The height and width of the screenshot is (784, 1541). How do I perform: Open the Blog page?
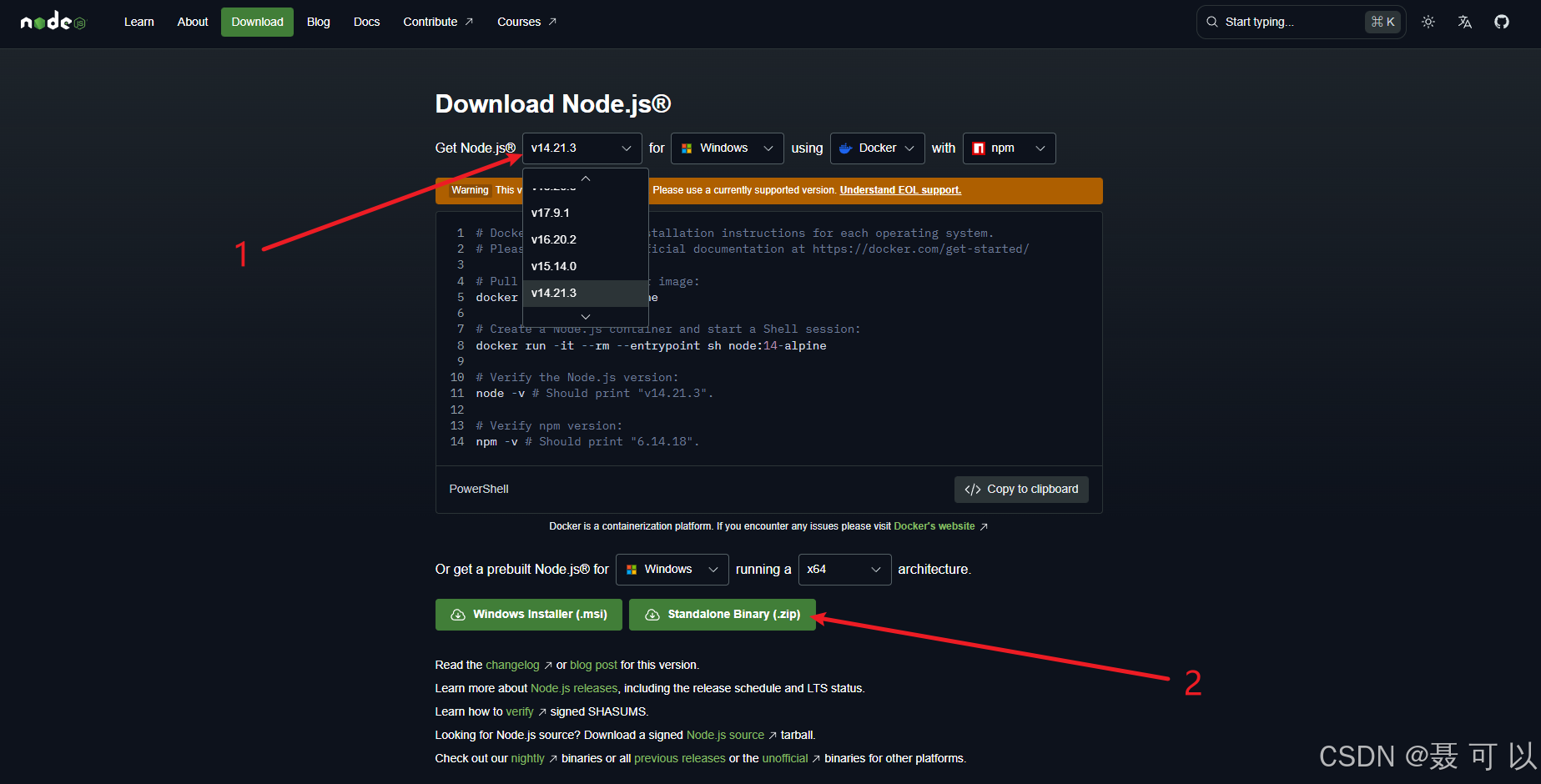point(319,22)
